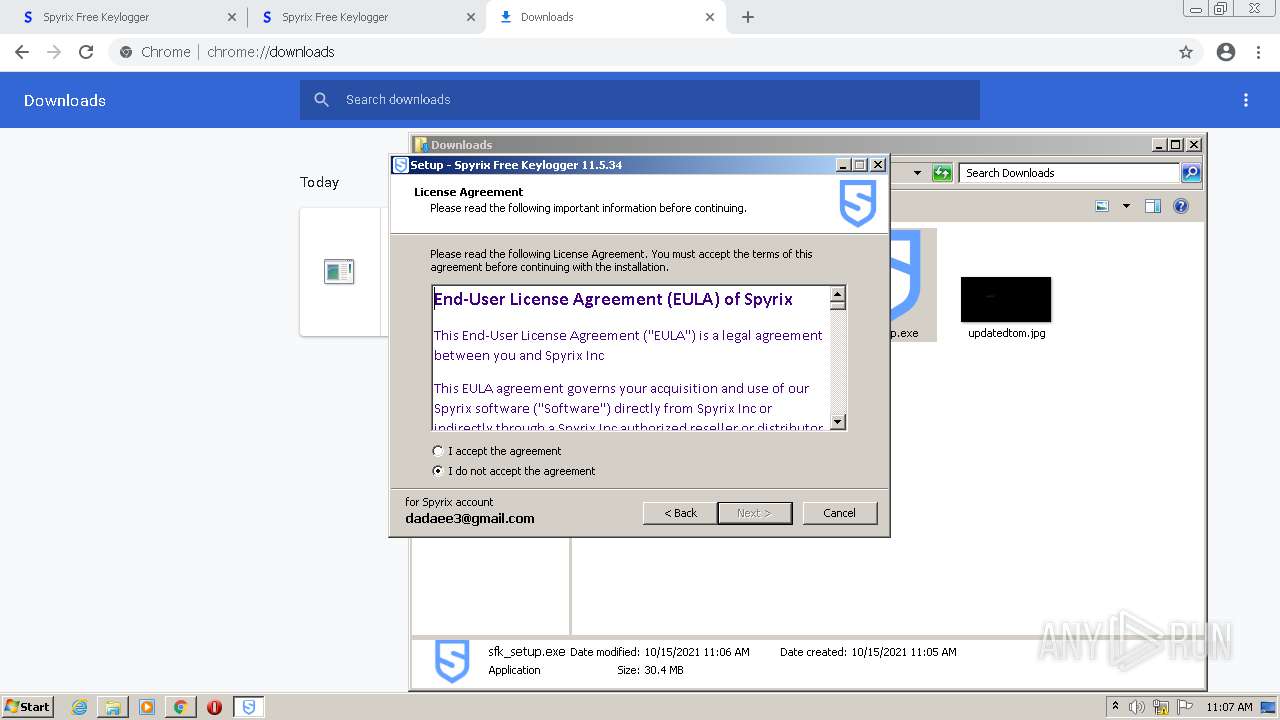Open Explorer help with the question mark icon
Image resolution: width=1280 pixels, height=720 pixels.
click(x=1181, y=206)
